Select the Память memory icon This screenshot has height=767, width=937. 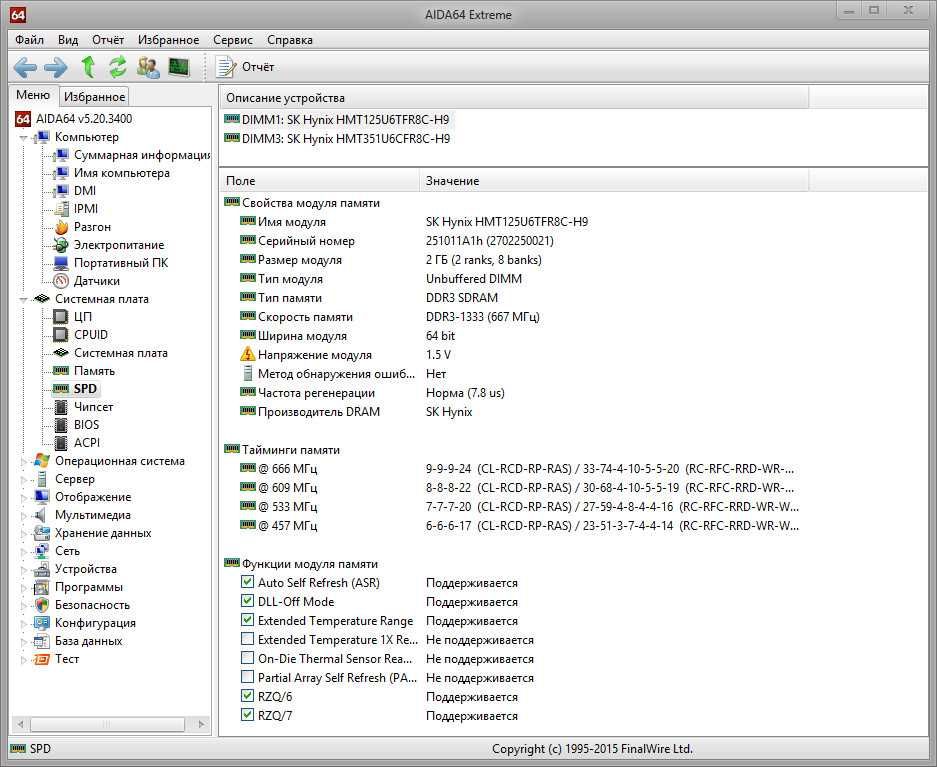[x=61, y=371]
